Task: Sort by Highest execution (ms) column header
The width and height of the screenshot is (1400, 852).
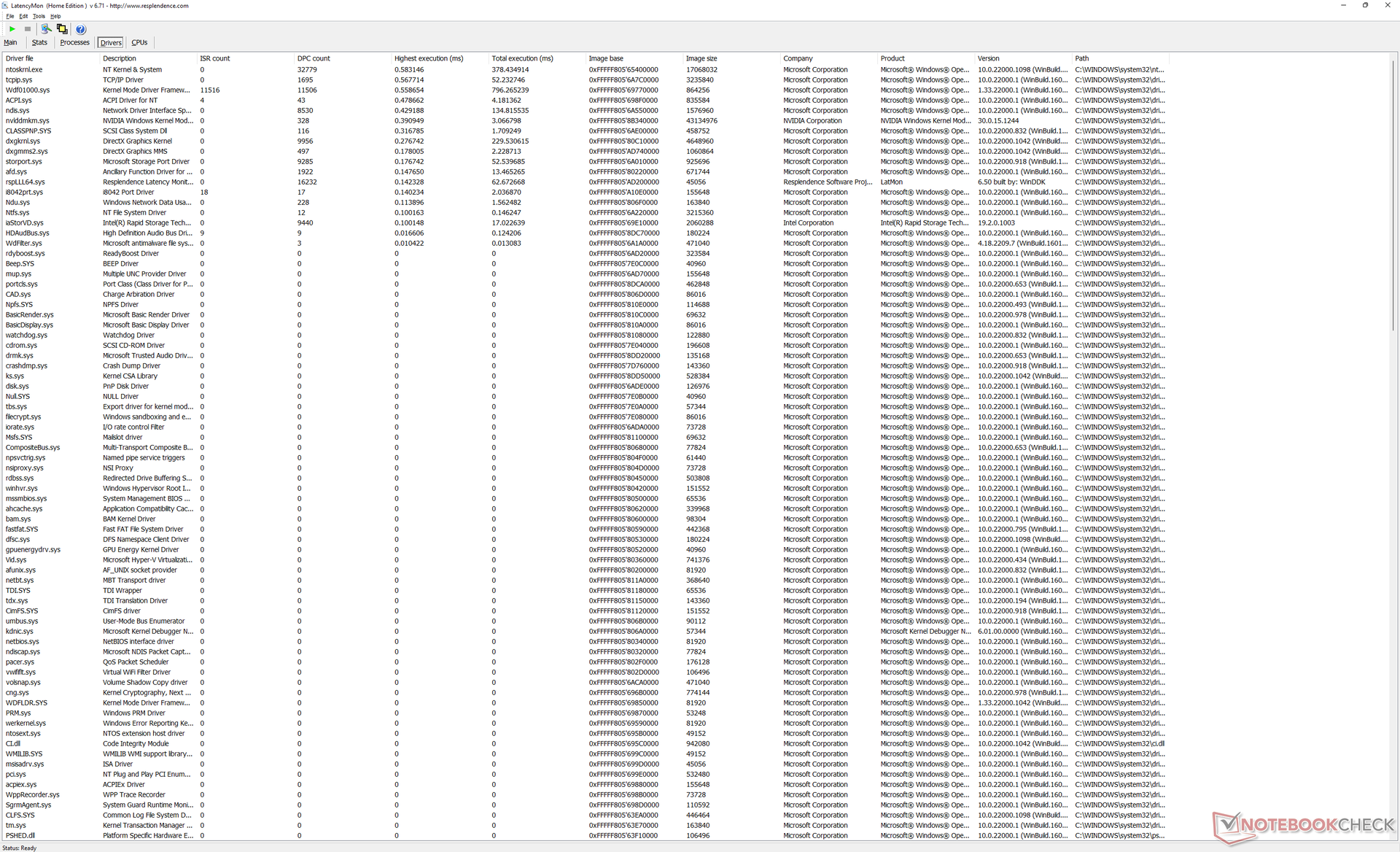Action: [429, 58]
